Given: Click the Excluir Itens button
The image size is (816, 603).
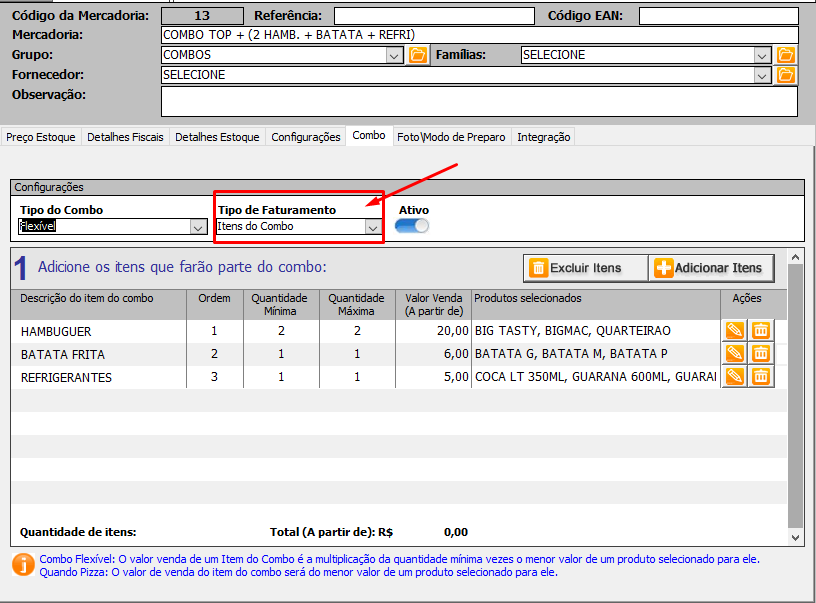Looking at the screenshot, I should point(585,268).
